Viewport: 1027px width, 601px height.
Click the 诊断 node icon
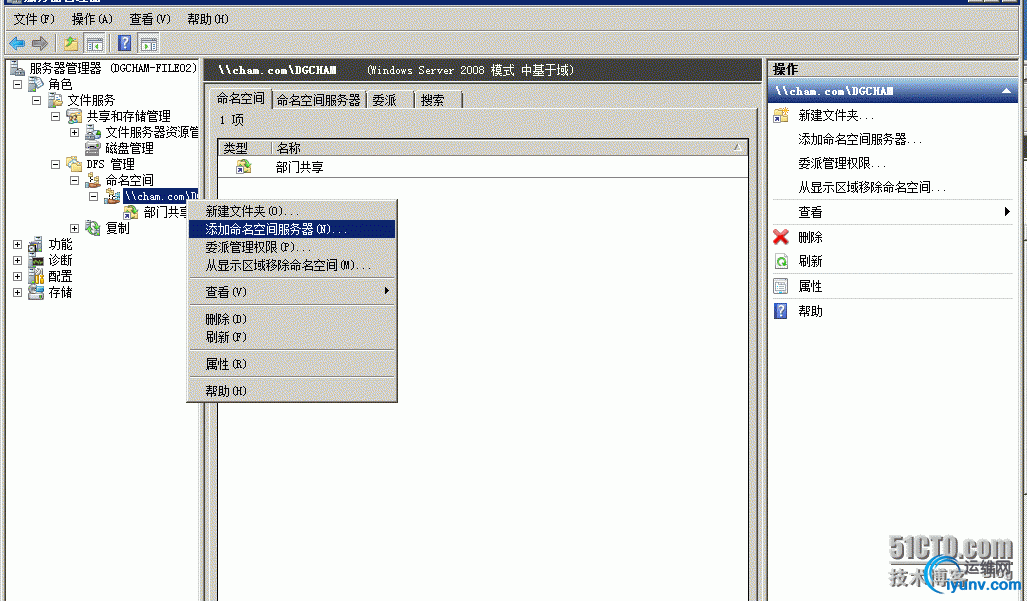37,260
